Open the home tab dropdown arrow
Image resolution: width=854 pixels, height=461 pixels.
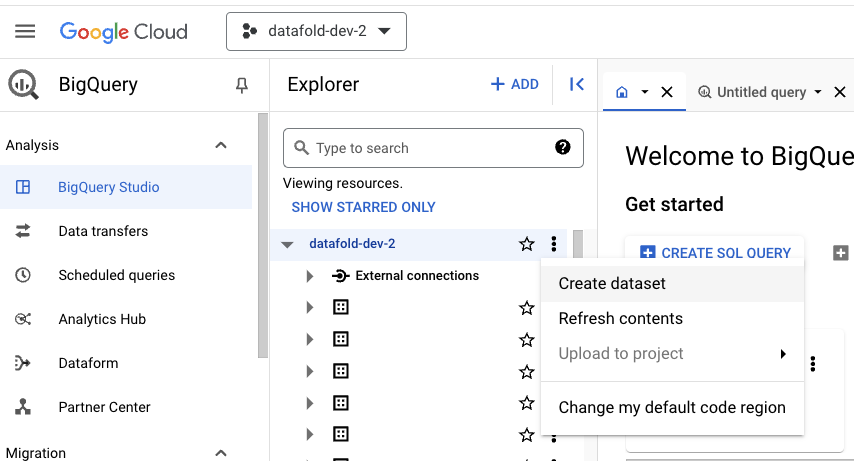tap(645, 92)
